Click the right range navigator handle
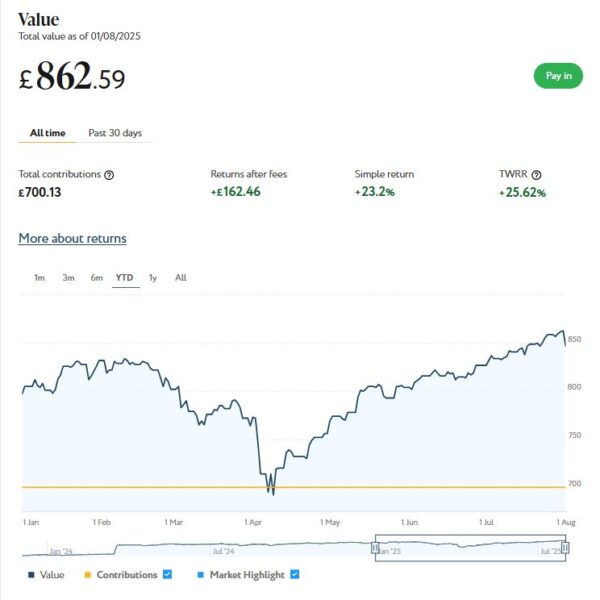The height and width of the screenshot is (600, 600). pos(565,547)
